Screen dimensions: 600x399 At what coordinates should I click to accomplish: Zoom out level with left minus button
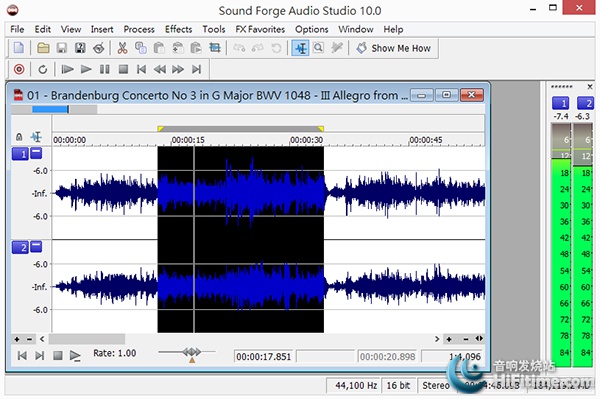click(29, 339)
